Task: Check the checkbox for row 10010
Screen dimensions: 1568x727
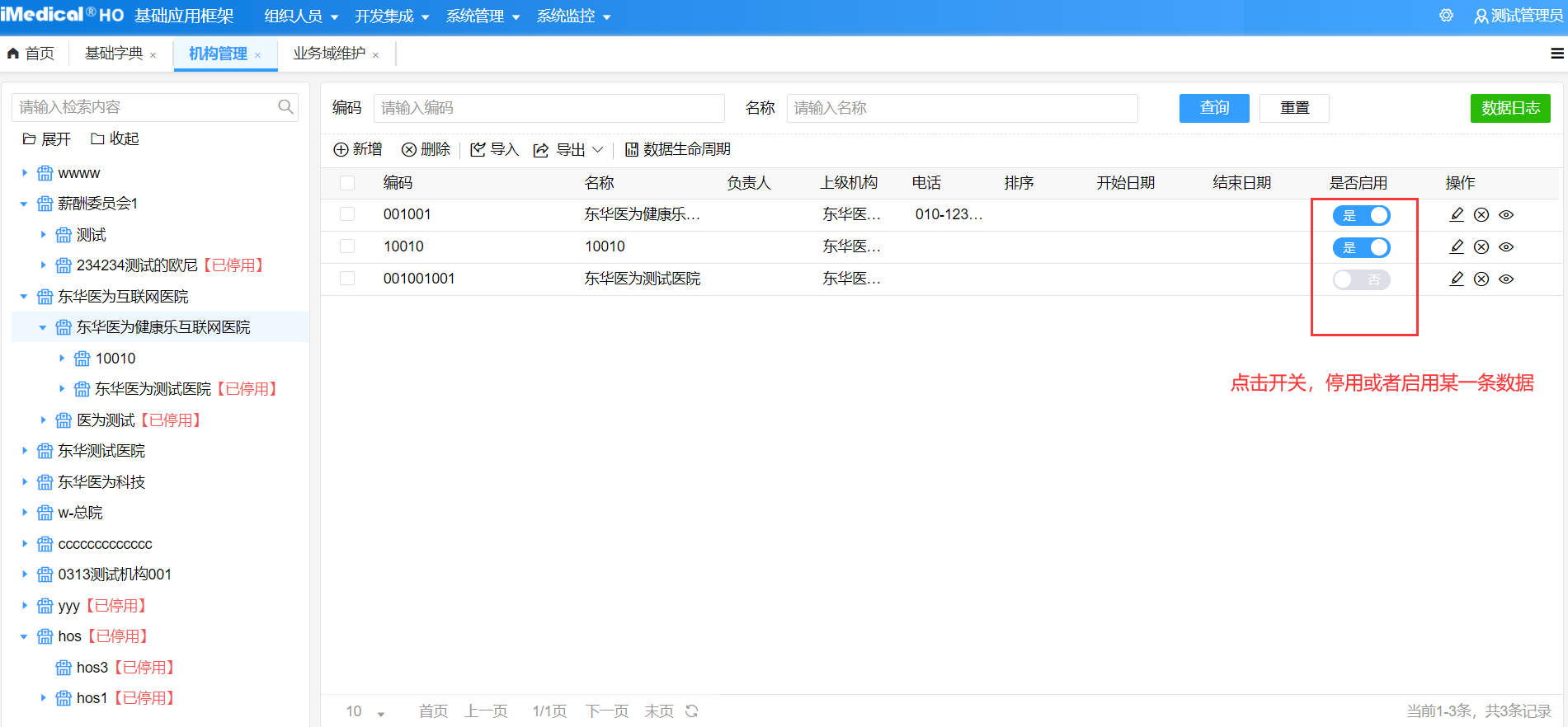Action: 347,246
